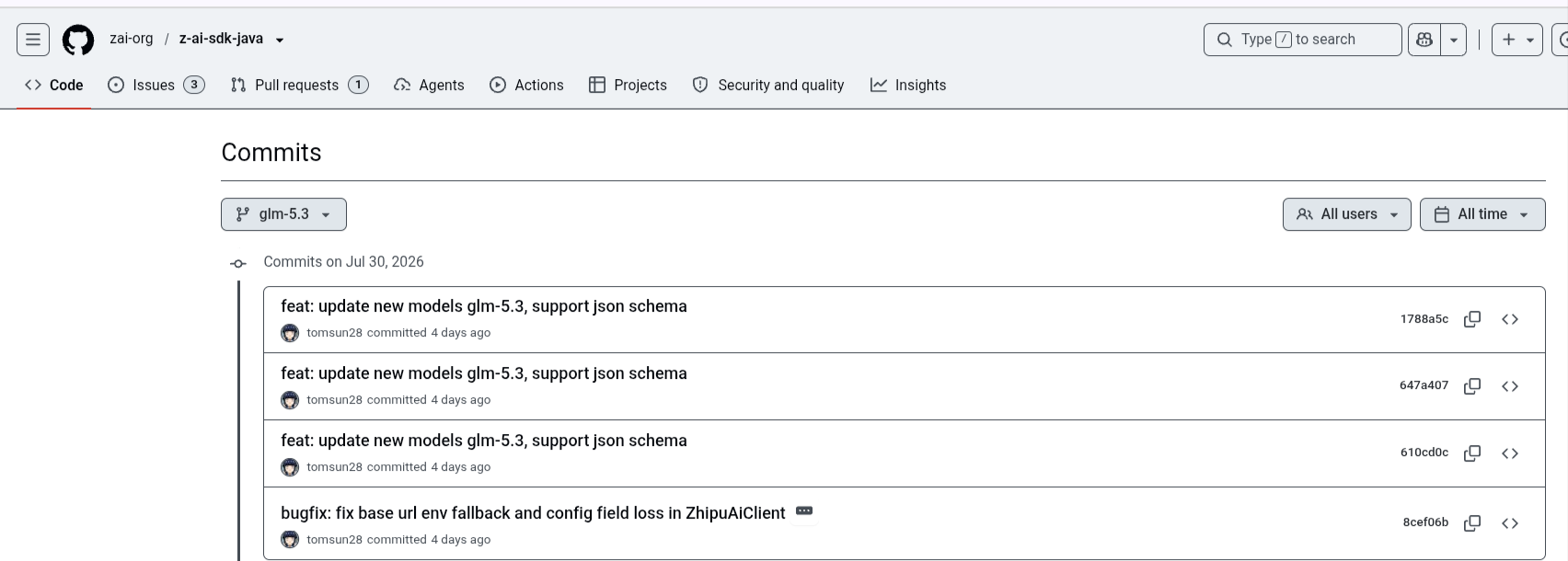Viewport: 1568px width, 561px height.
Task: Show tomsun28 avatar on first commit
Action: pyautogui.click(x=290, y=333)
